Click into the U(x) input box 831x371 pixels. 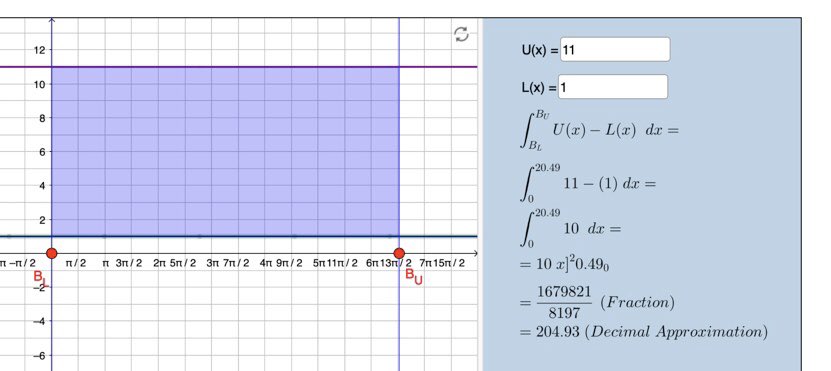click(615, 50)
